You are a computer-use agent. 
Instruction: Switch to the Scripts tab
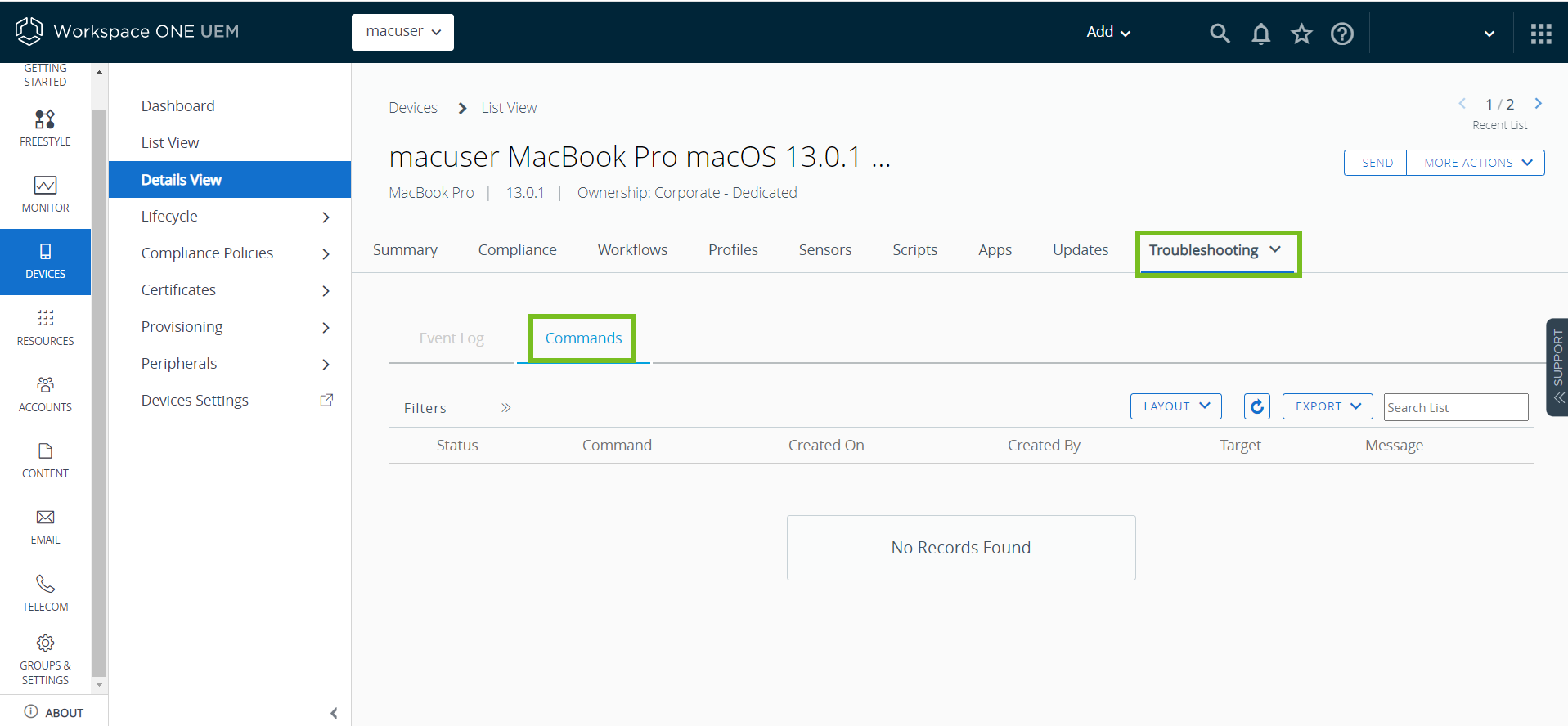[914, 250]
